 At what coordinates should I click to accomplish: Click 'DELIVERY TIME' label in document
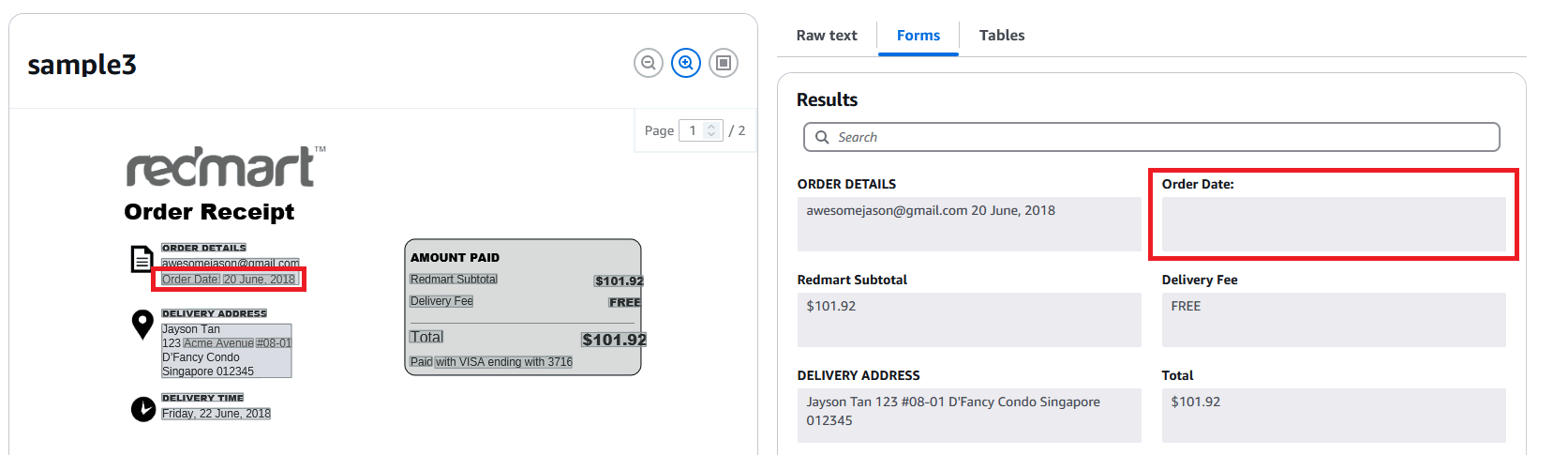tap(202, 398)
